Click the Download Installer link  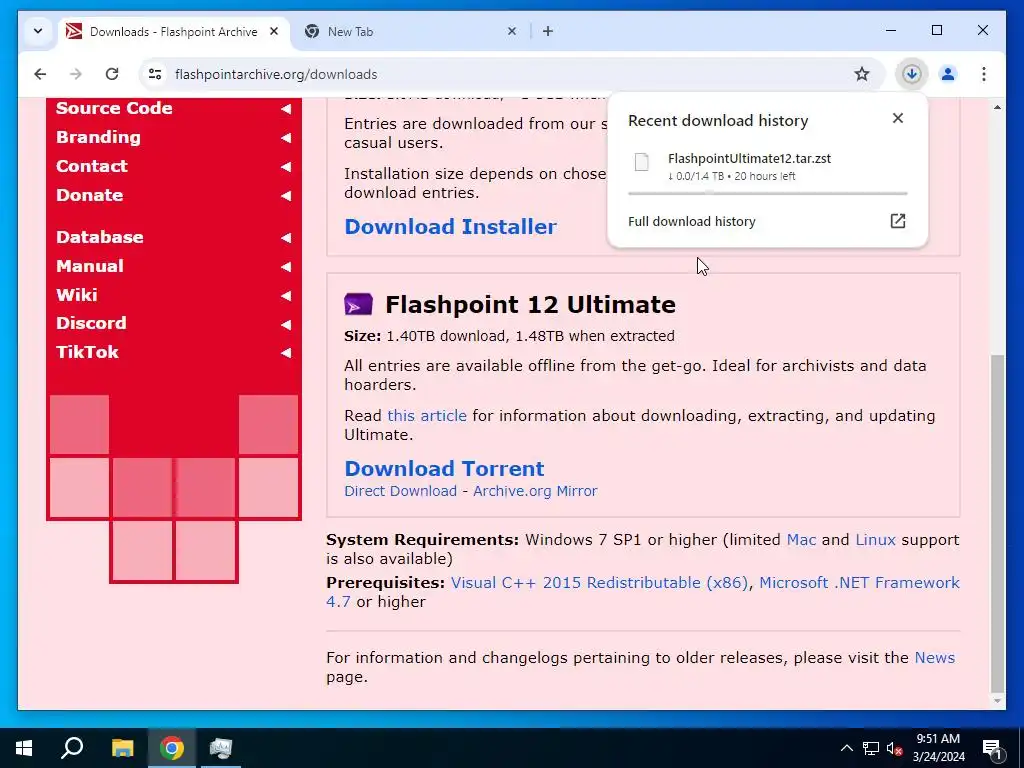pyautogui.click(x=451, y=227)
